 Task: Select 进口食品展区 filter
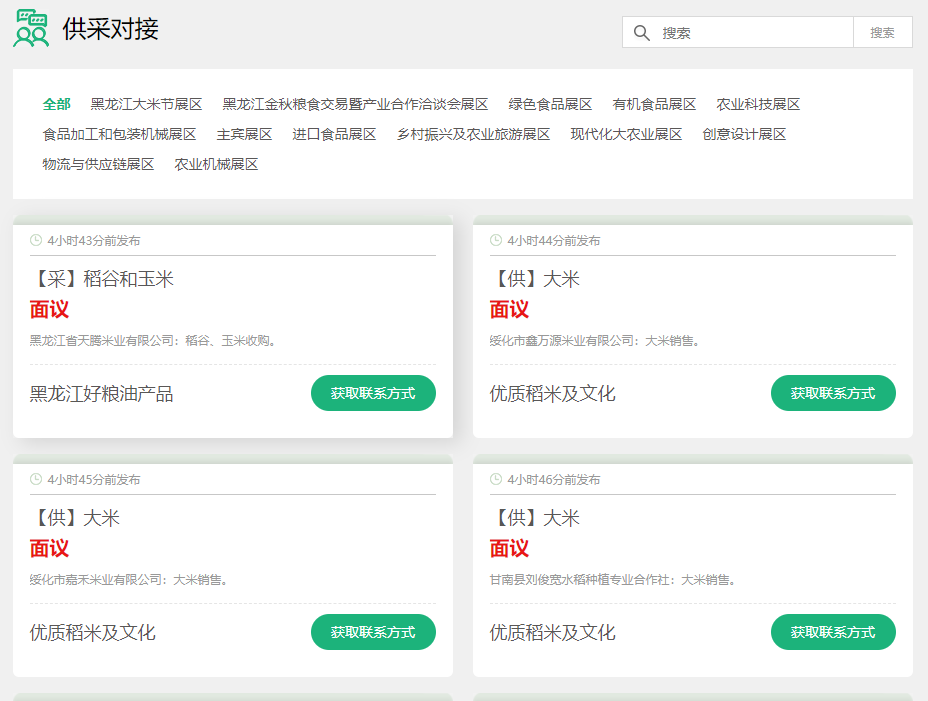334,134
